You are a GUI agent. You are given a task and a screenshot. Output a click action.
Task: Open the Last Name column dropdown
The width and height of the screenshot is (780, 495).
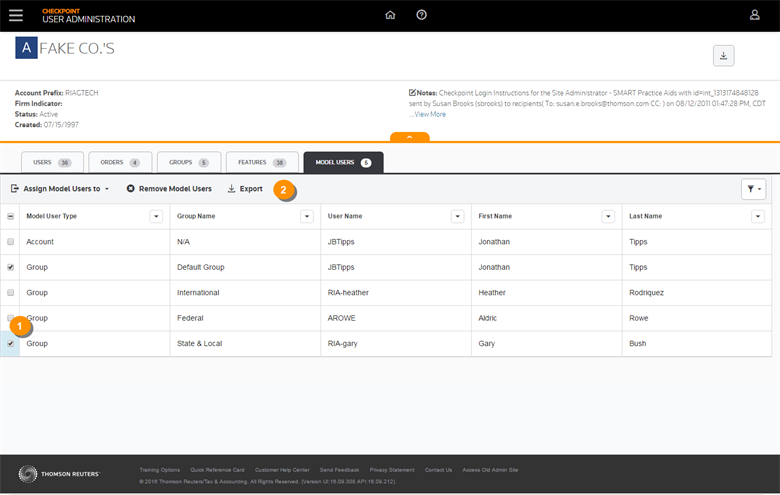pos(757,216)
